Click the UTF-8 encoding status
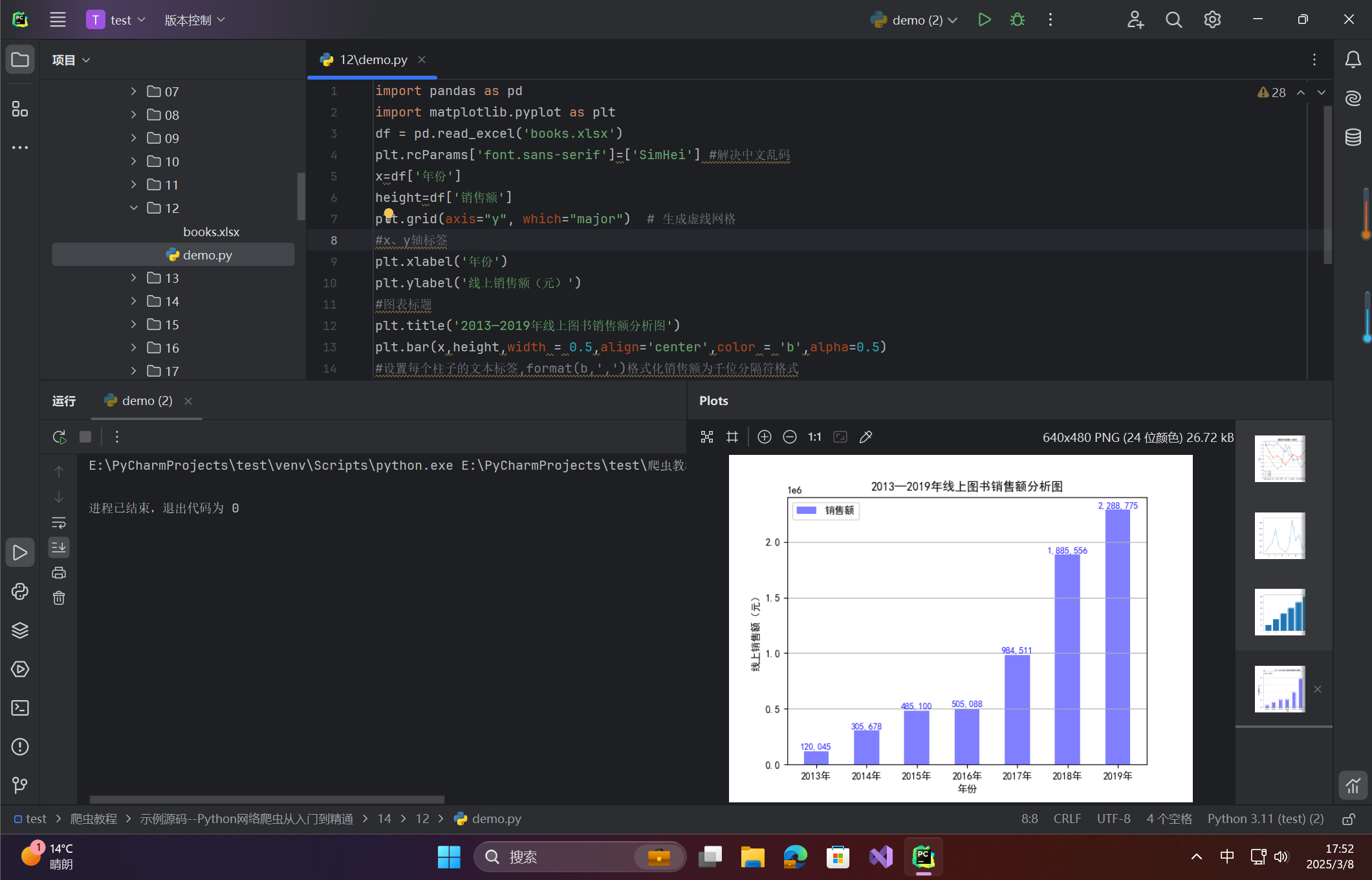Screen dimensions: 1372x880 1113,819
